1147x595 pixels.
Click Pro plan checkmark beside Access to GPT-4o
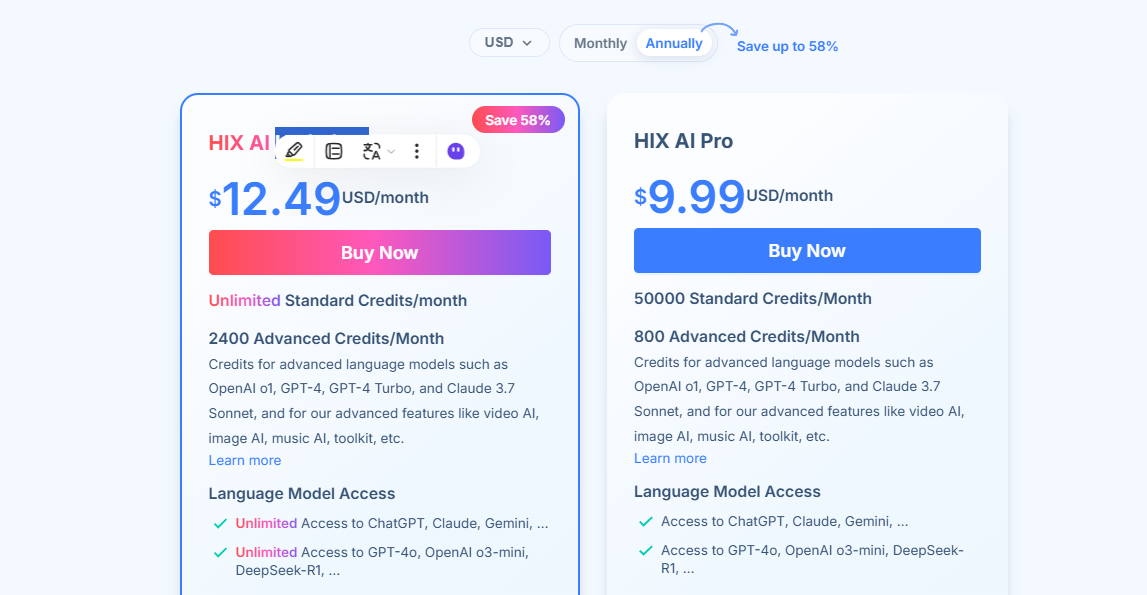click(x=645, y=550)
